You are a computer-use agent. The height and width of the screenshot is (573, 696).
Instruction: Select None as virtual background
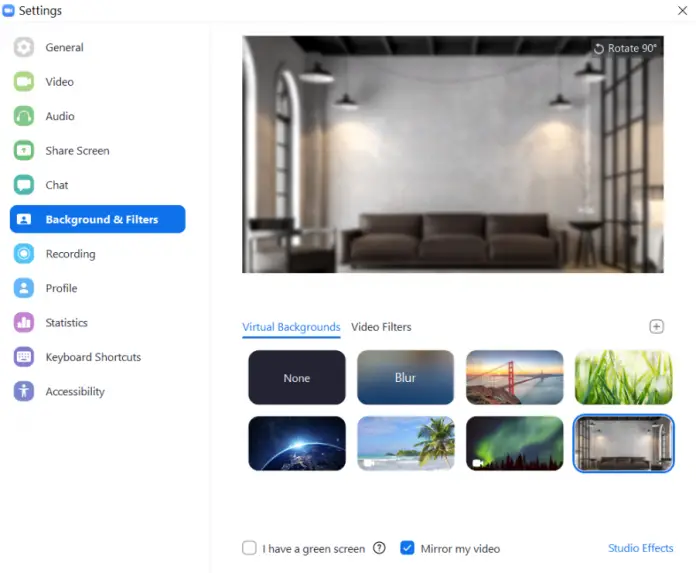[x=297, y=377]
